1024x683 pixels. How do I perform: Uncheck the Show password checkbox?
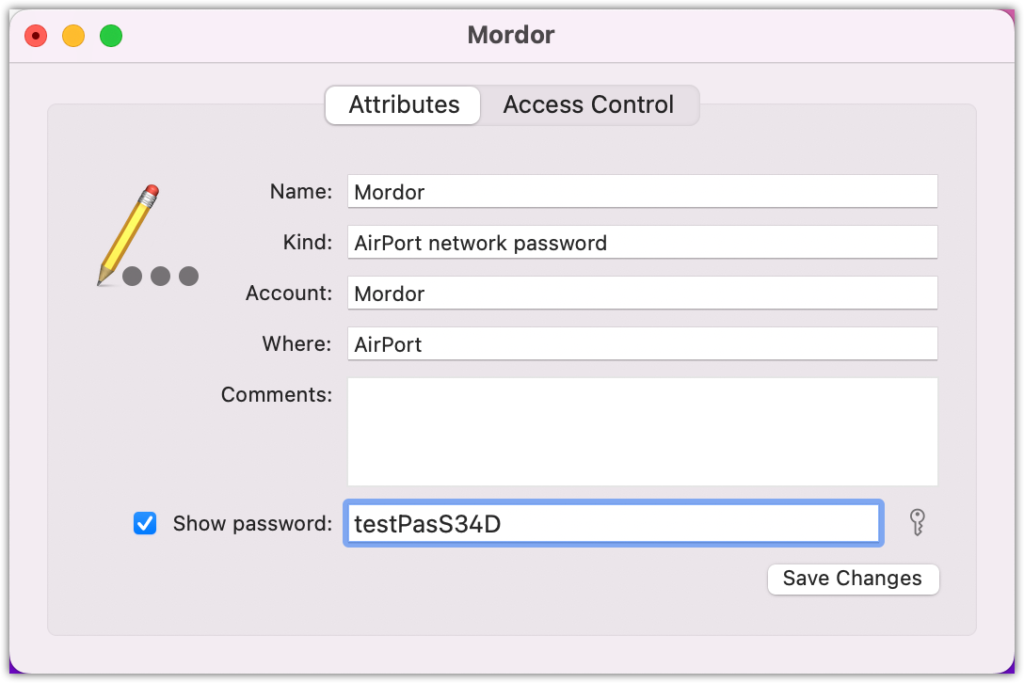pos(145,523)
